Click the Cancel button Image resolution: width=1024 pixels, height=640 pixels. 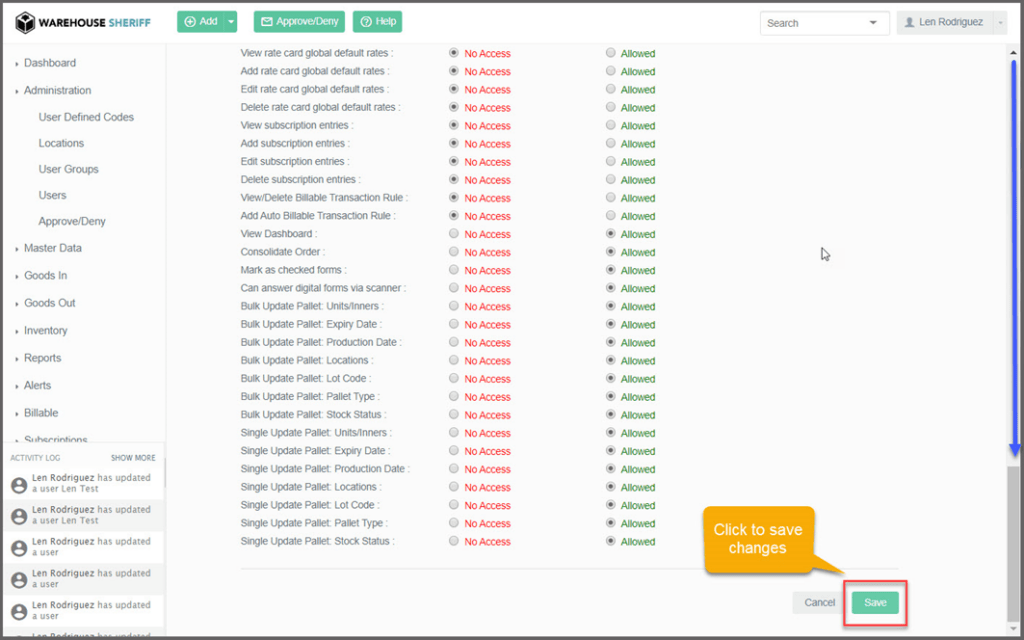coord(819,603)
